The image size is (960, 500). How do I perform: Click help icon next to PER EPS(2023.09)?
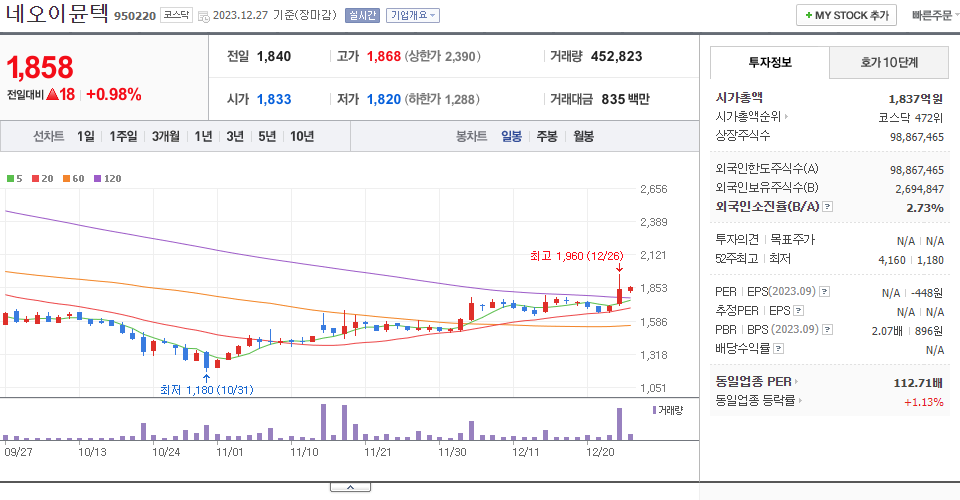tap(824, 291)
